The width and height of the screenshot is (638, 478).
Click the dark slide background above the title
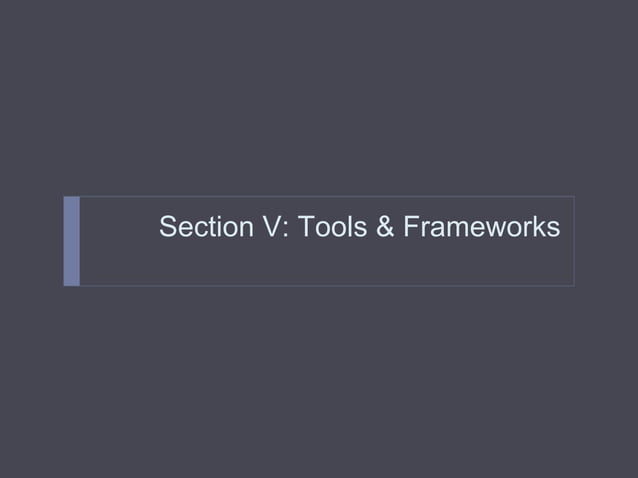click(320, 100)
